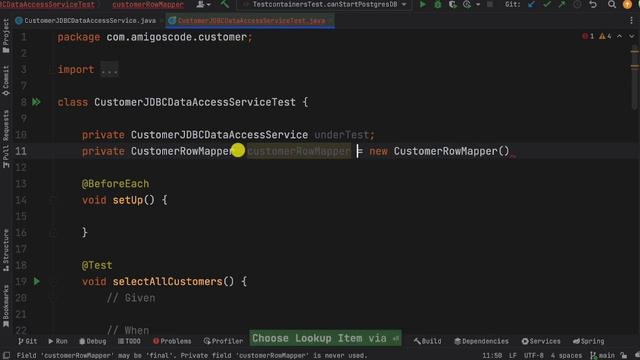This screenshot has width=640, height=360.
Task: Collapse the setUp method fold marker
Action: (53, 200)
